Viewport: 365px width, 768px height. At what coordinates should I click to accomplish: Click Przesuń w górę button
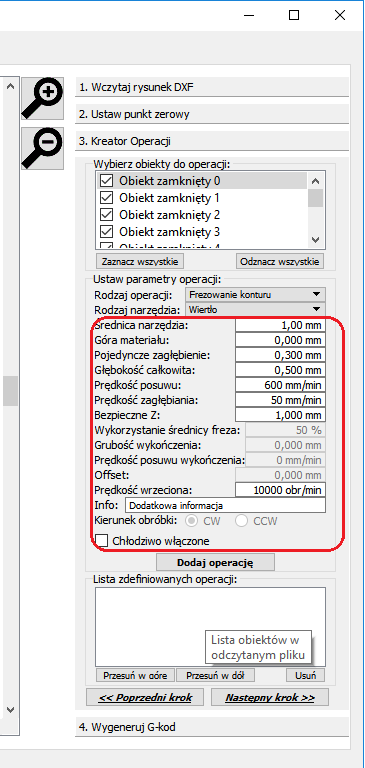point(135,675)
